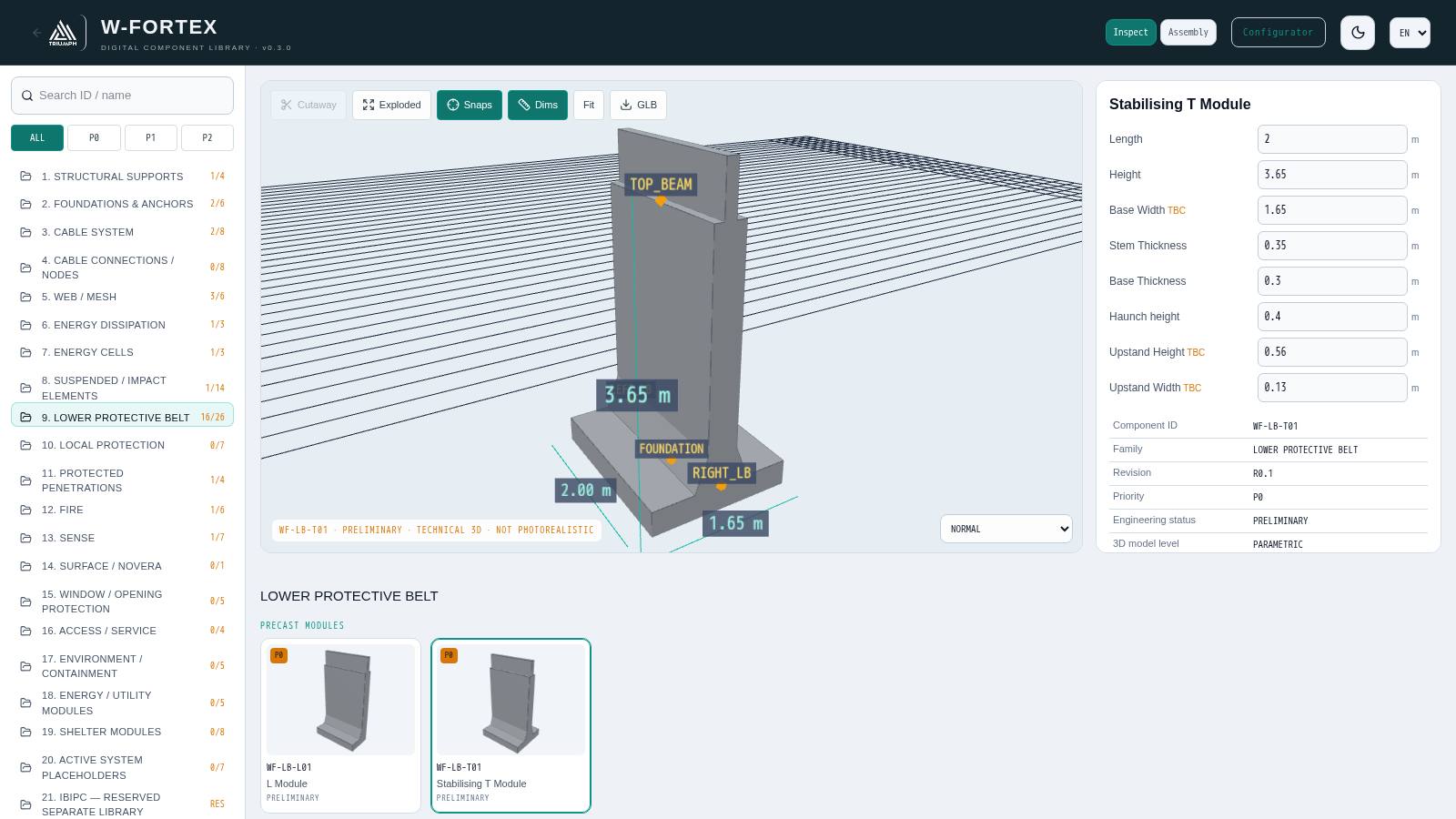1456x819 pixels.
Task: Click Fit view button
Action: 589,105
